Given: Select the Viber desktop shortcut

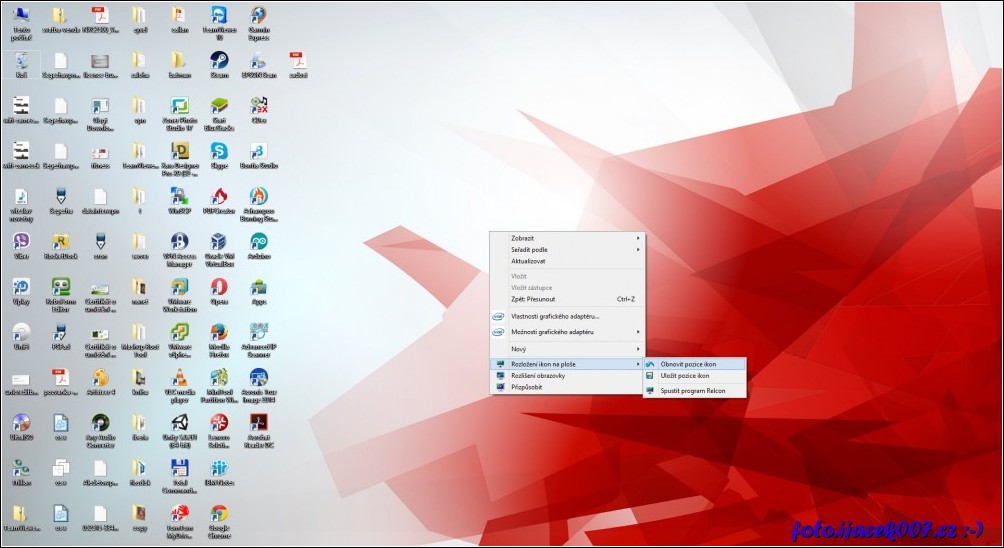Looking at the screenshot, I should click(21, 242).
